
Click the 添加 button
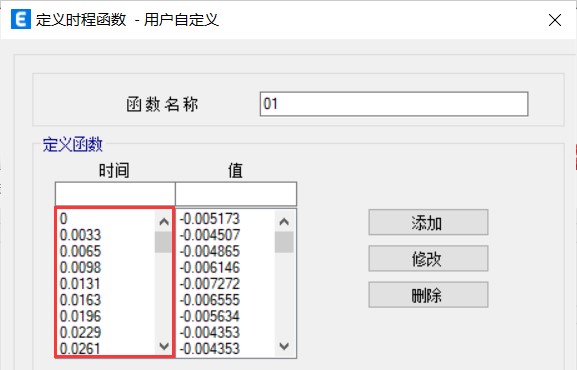(428, 222)
